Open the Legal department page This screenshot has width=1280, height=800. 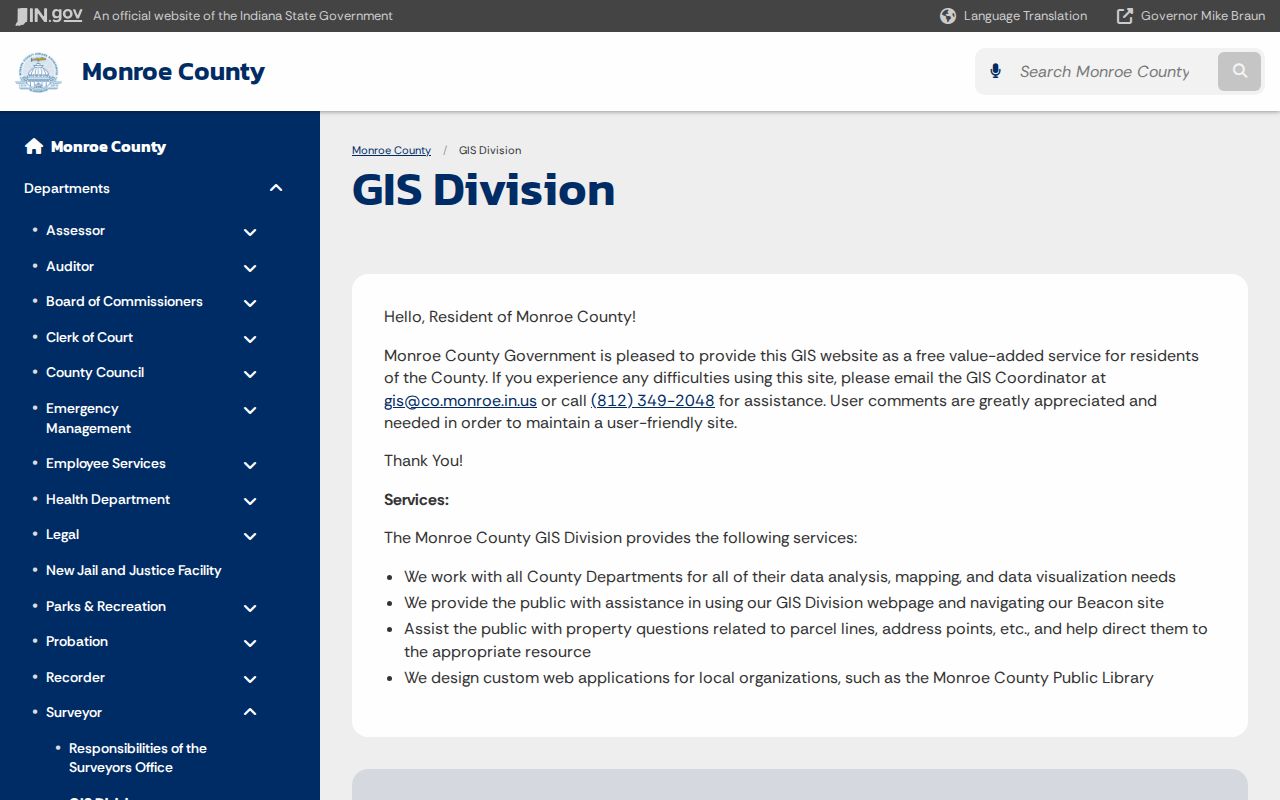pos(62,534)
